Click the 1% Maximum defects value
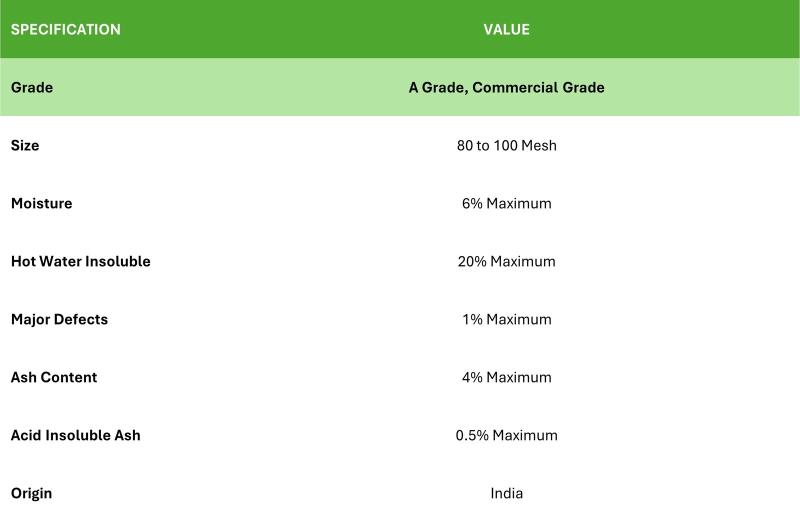Screen dimensions: 800x522 pyautogui.click(x=507, y=319)
